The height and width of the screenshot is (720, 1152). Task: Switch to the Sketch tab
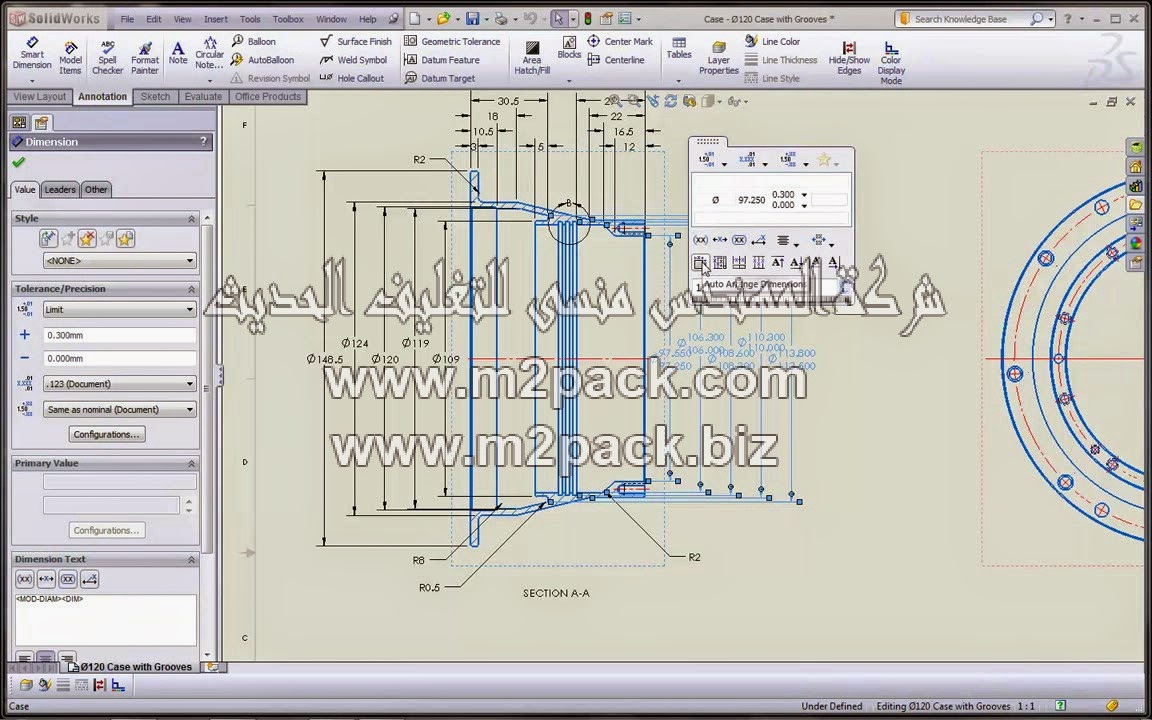click(x=155, y=96)
